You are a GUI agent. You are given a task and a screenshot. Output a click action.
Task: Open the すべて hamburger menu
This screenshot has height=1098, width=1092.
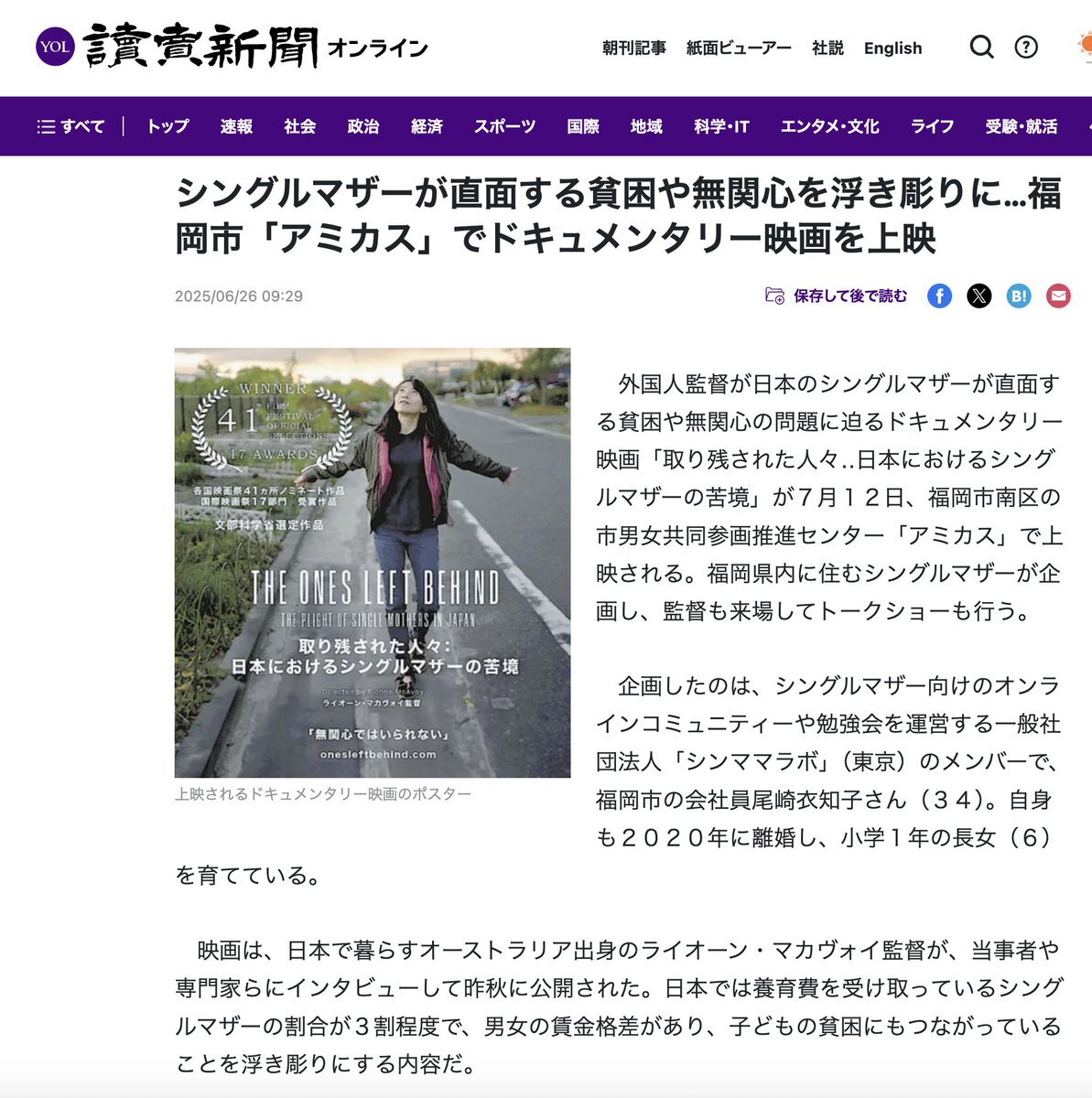tap(70, 126)
